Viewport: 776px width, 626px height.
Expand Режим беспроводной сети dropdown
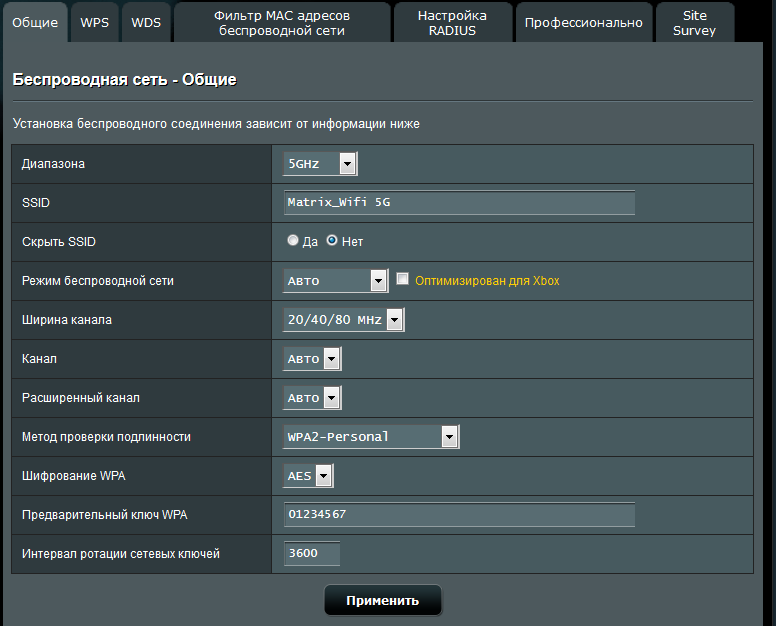pos(335,281)
